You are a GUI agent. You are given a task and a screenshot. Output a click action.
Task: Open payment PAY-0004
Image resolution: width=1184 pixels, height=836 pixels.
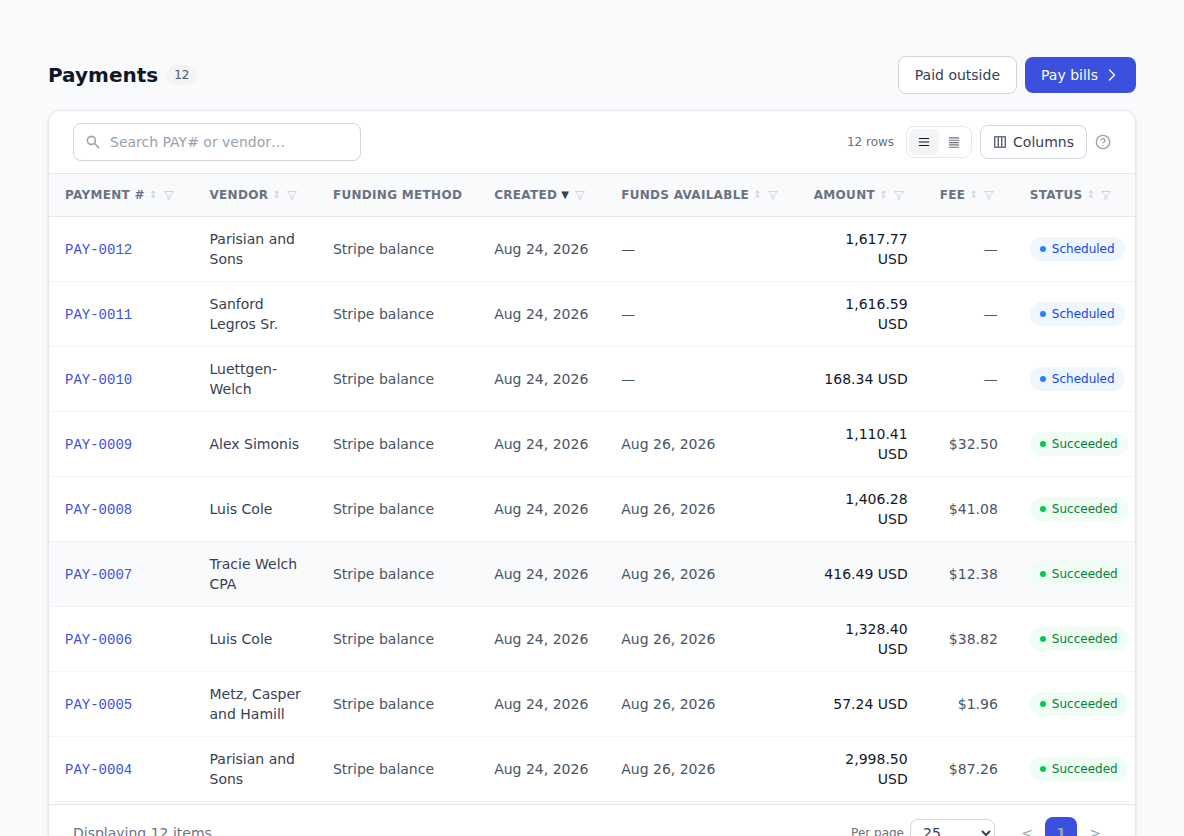pyautogui.click(x=98, y=769)
